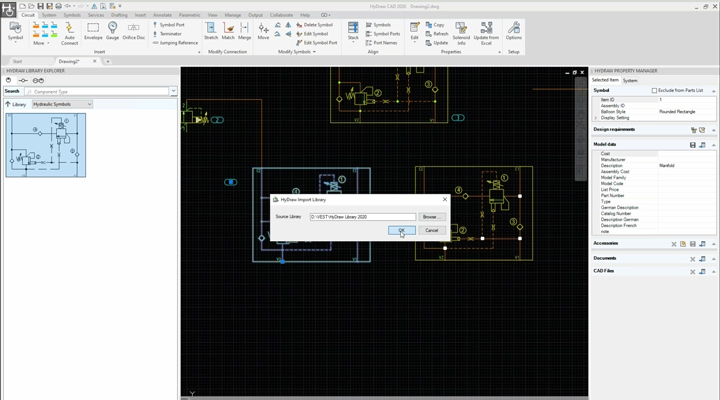This screenshot has width=720, height=400.
Task: Click Browse to pick source library
Action: 430,216
